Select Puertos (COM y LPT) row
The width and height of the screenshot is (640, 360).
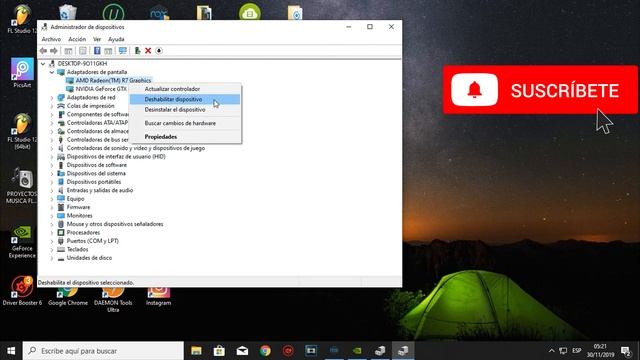tap(93, 241)
